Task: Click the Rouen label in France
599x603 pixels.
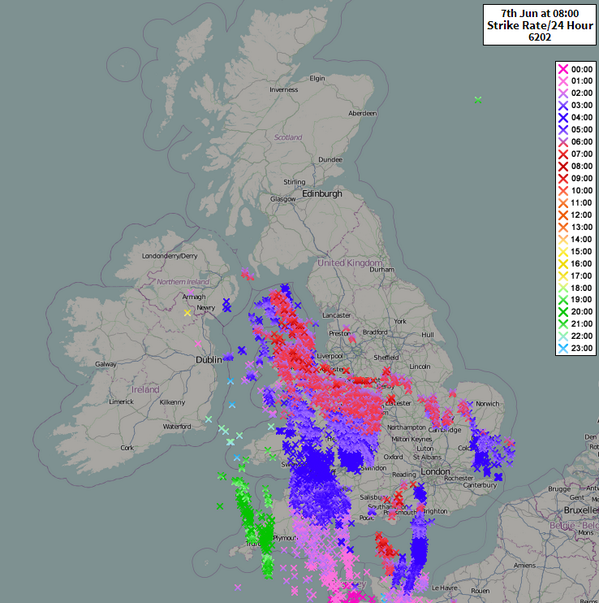Action: pos(480,591)
